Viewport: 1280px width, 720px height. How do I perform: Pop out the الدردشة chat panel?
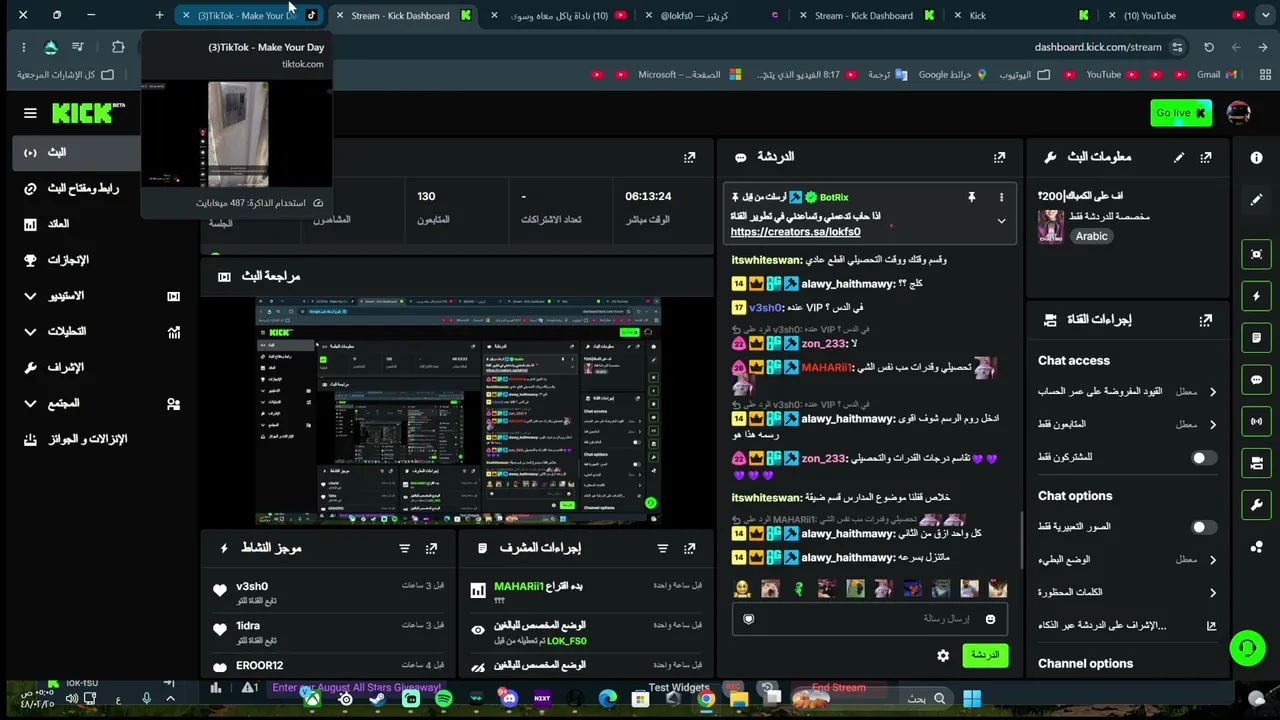point(999,157)
